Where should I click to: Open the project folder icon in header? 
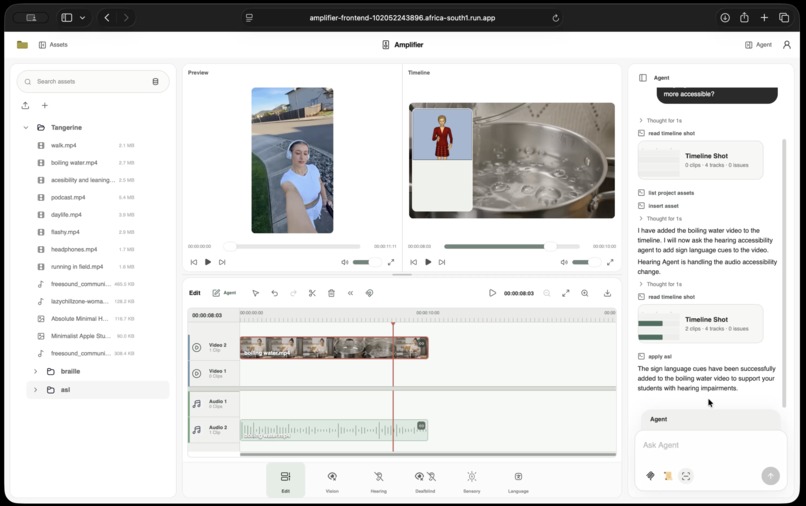(22, 45)
